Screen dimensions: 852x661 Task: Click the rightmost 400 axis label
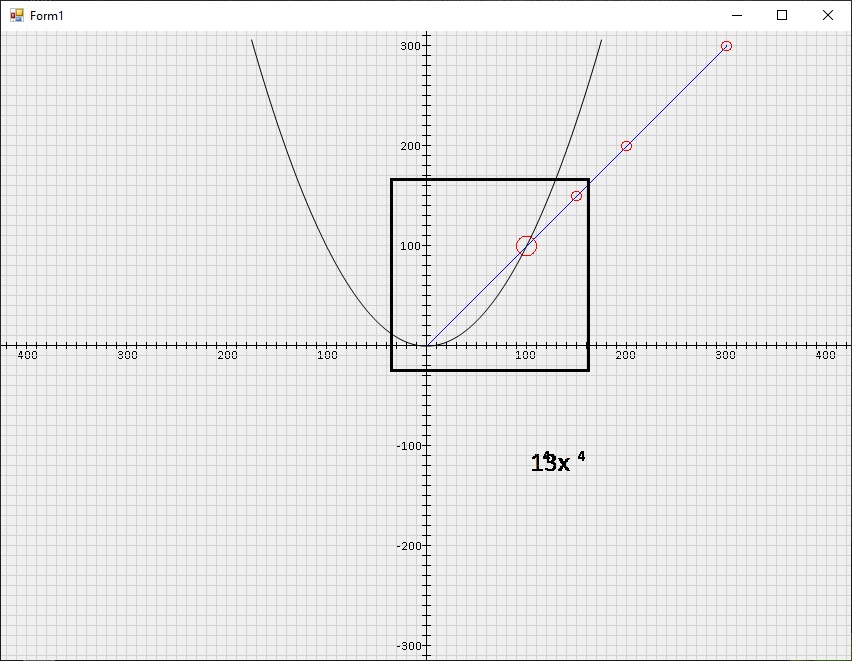coord(828,355)
